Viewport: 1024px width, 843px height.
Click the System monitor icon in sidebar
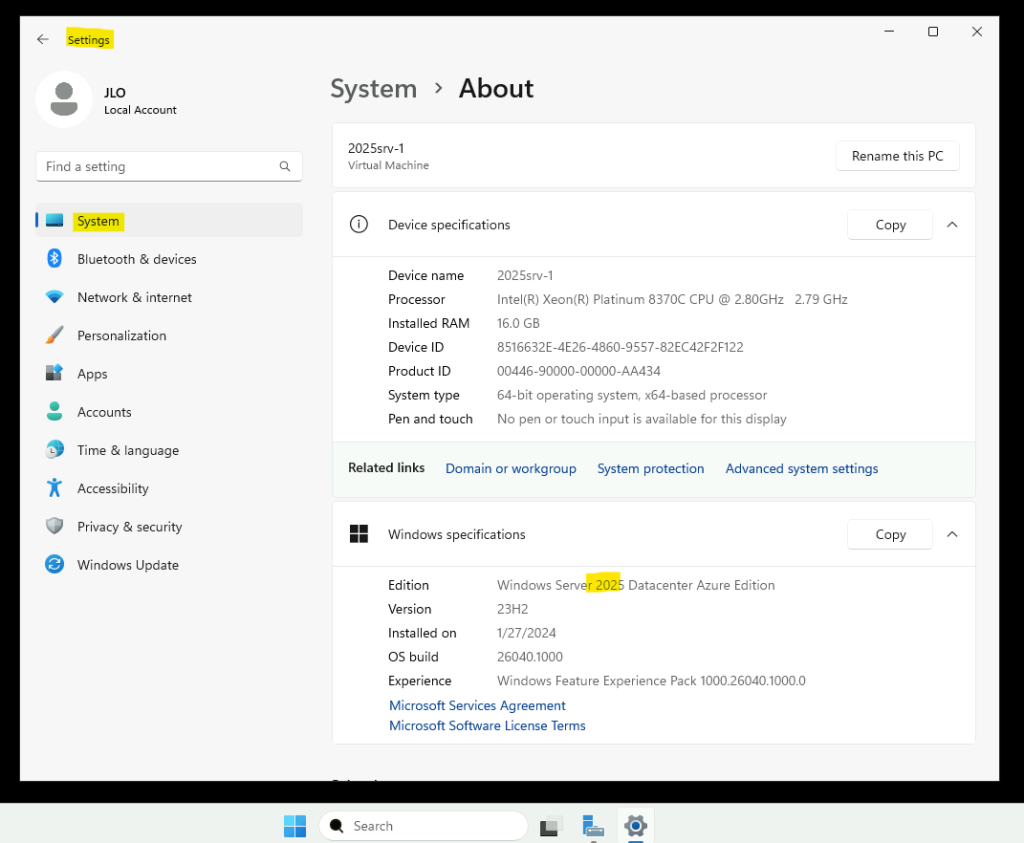coord(55,220)
